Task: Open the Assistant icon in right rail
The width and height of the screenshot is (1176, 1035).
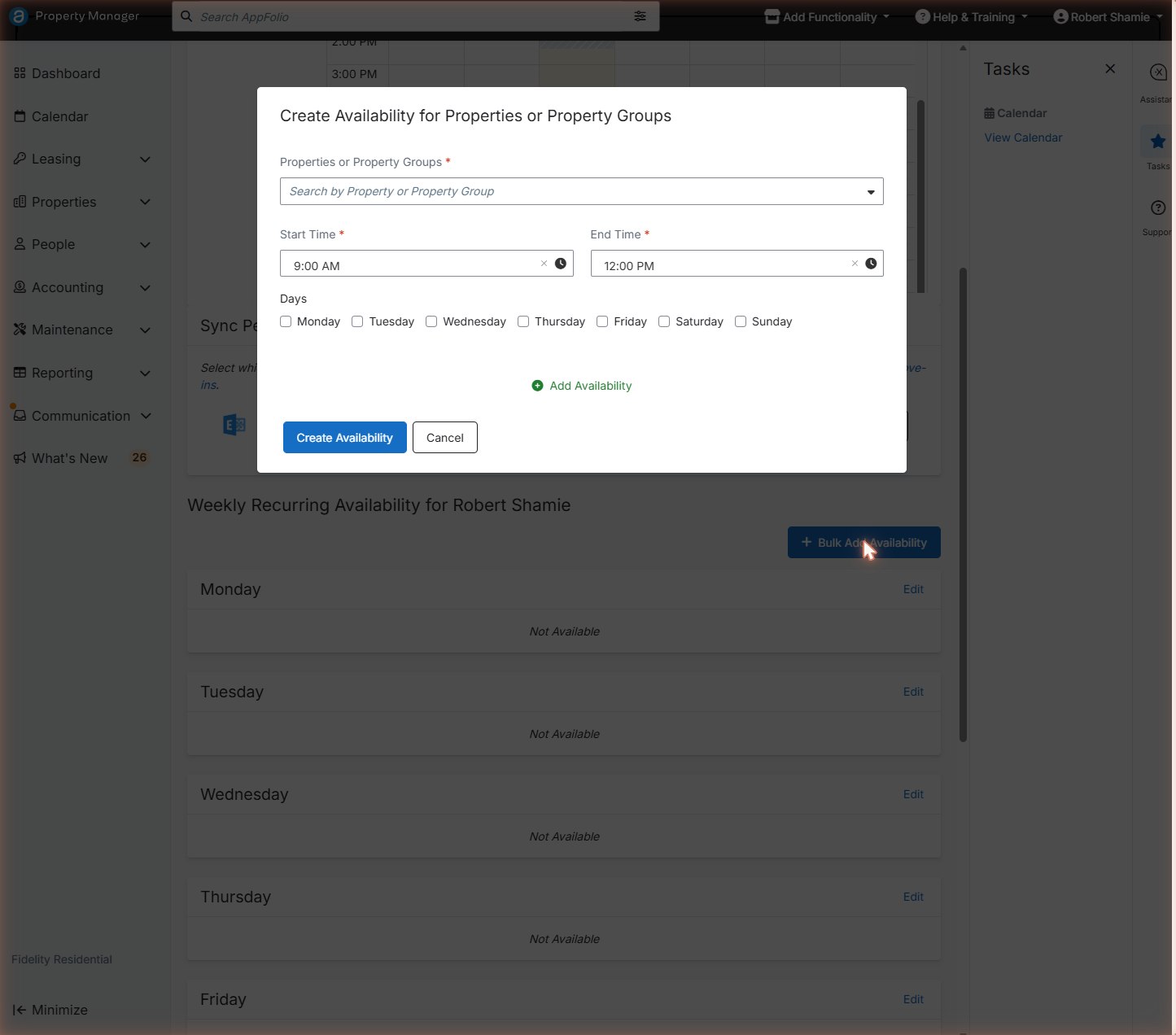Action: (x=1158, y=73)
